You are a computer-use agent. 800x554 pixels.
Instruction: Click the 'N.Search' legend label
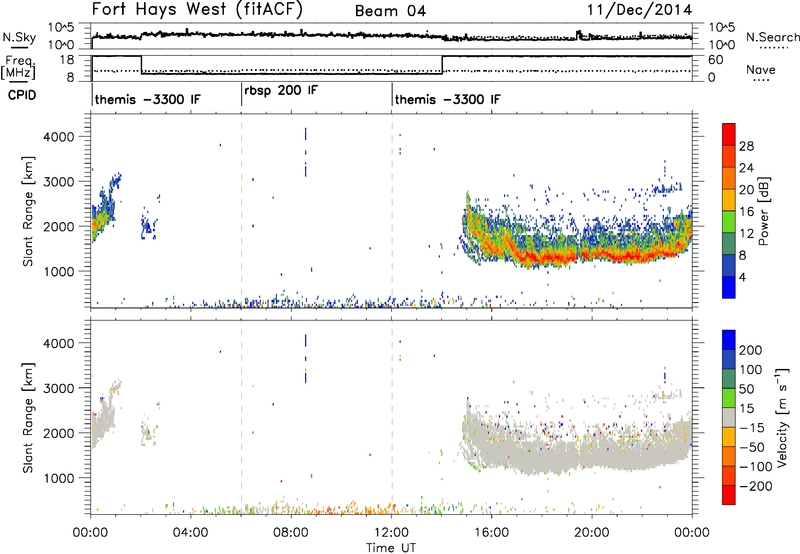click(x=772, y=37)
